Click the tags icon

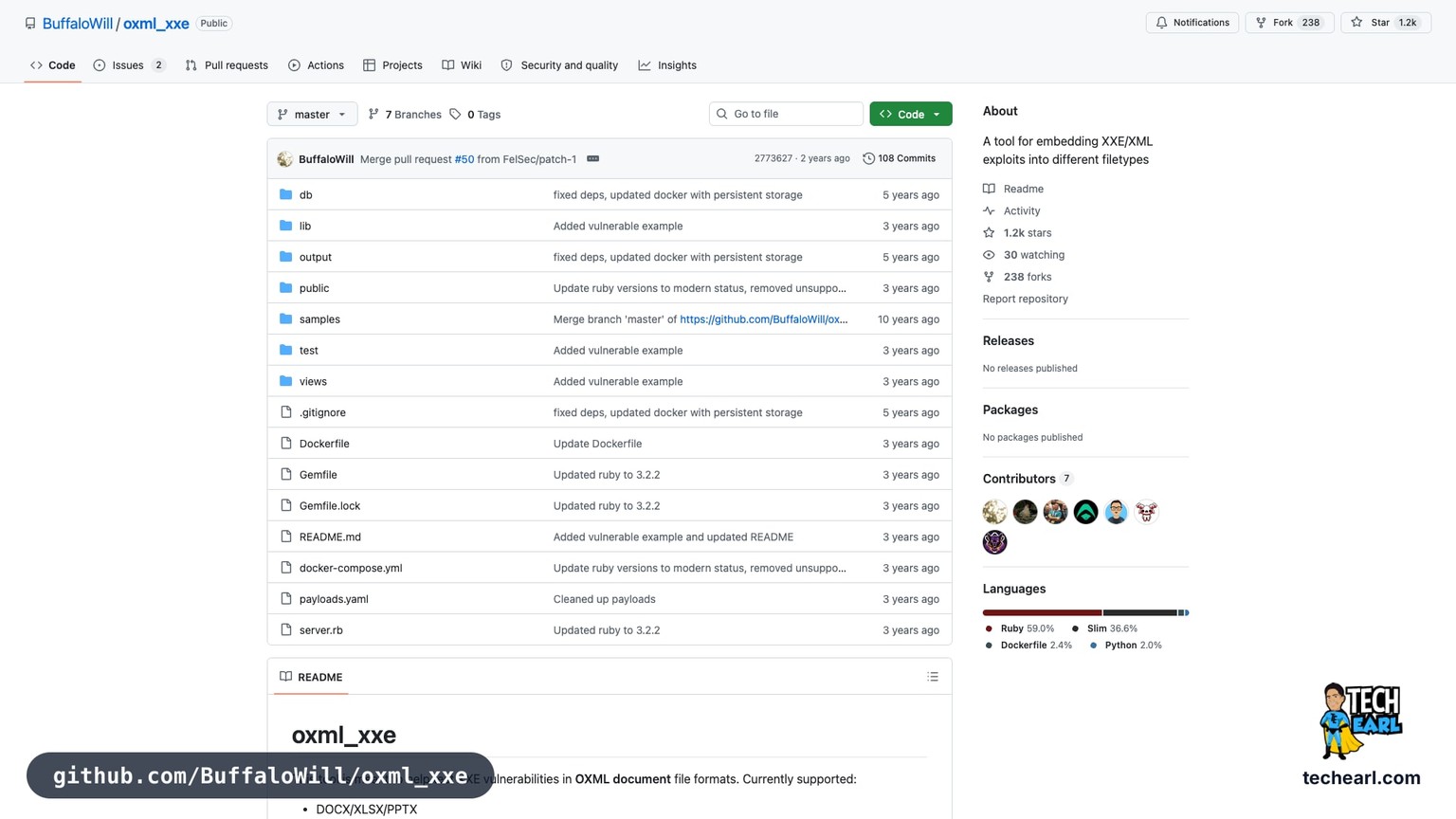coord(455,115)
